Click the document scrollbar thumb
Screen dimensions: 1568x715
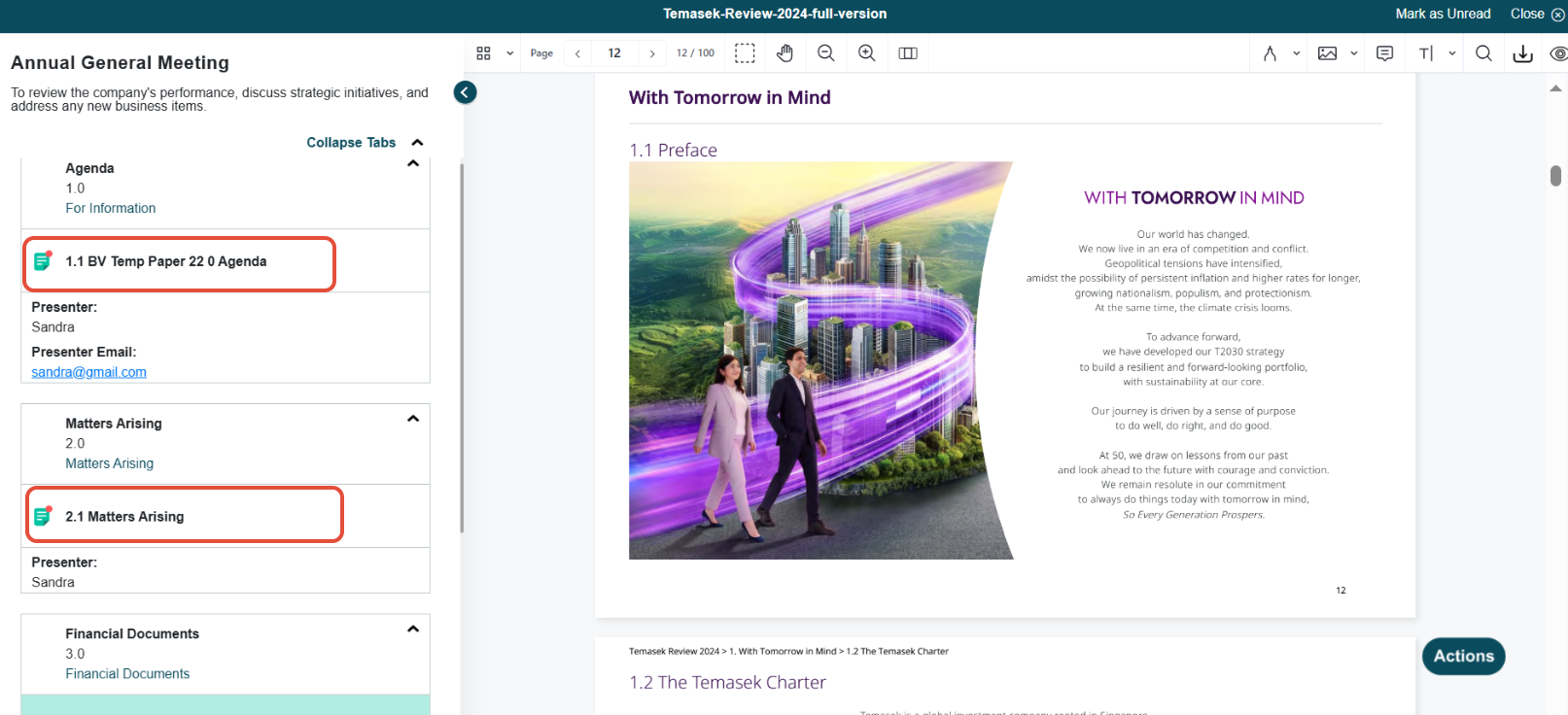click(1555, 176)
